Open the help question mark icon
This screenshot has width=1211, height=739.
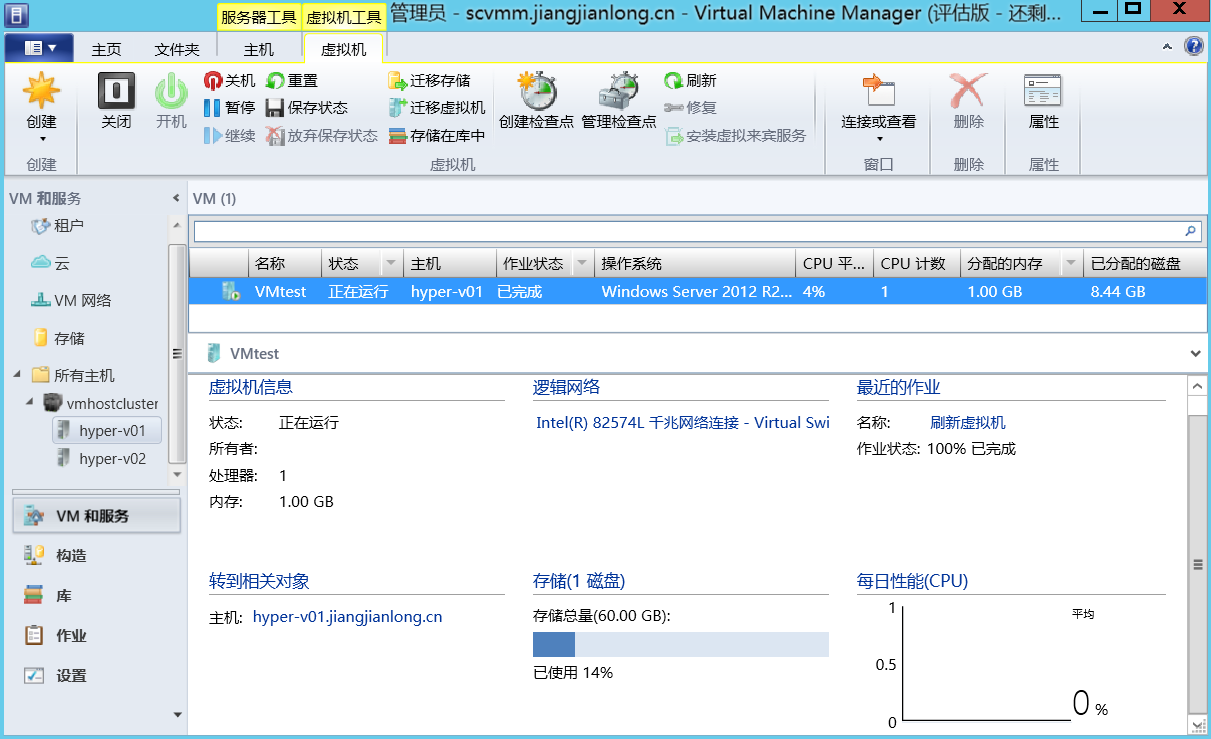tap(1193, 46)
